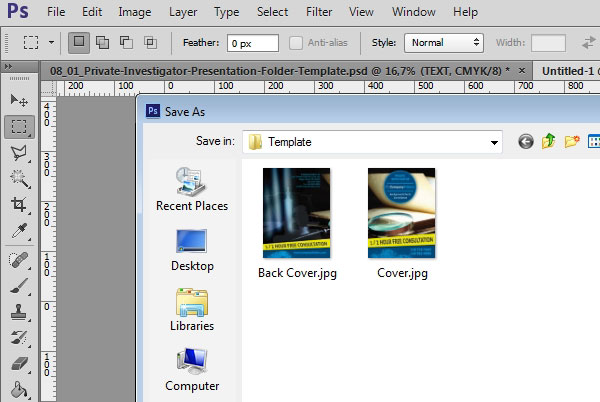Go to Recent Places

point(192,189)
